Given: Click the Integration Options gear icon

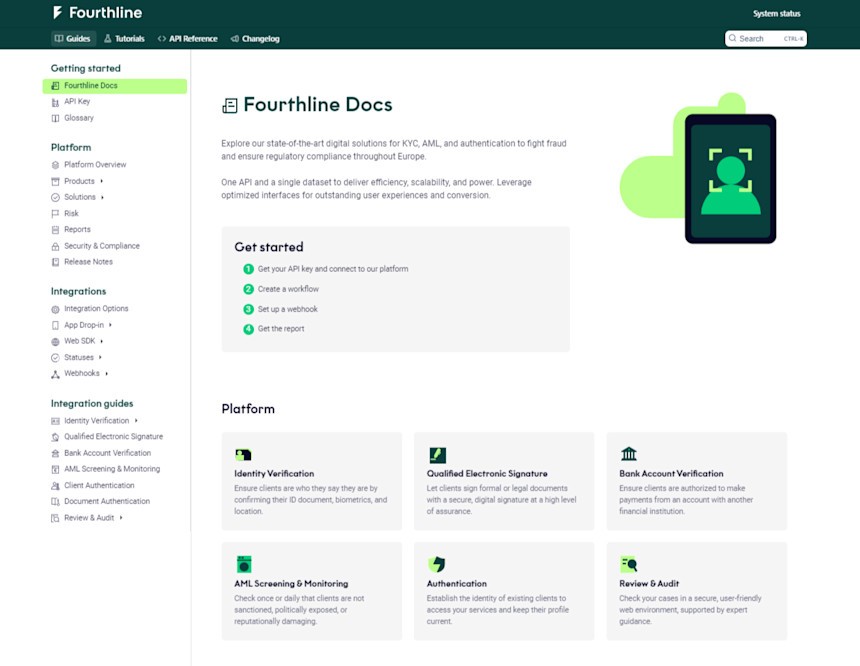Looking at the screenshot, I should [55, 309].
